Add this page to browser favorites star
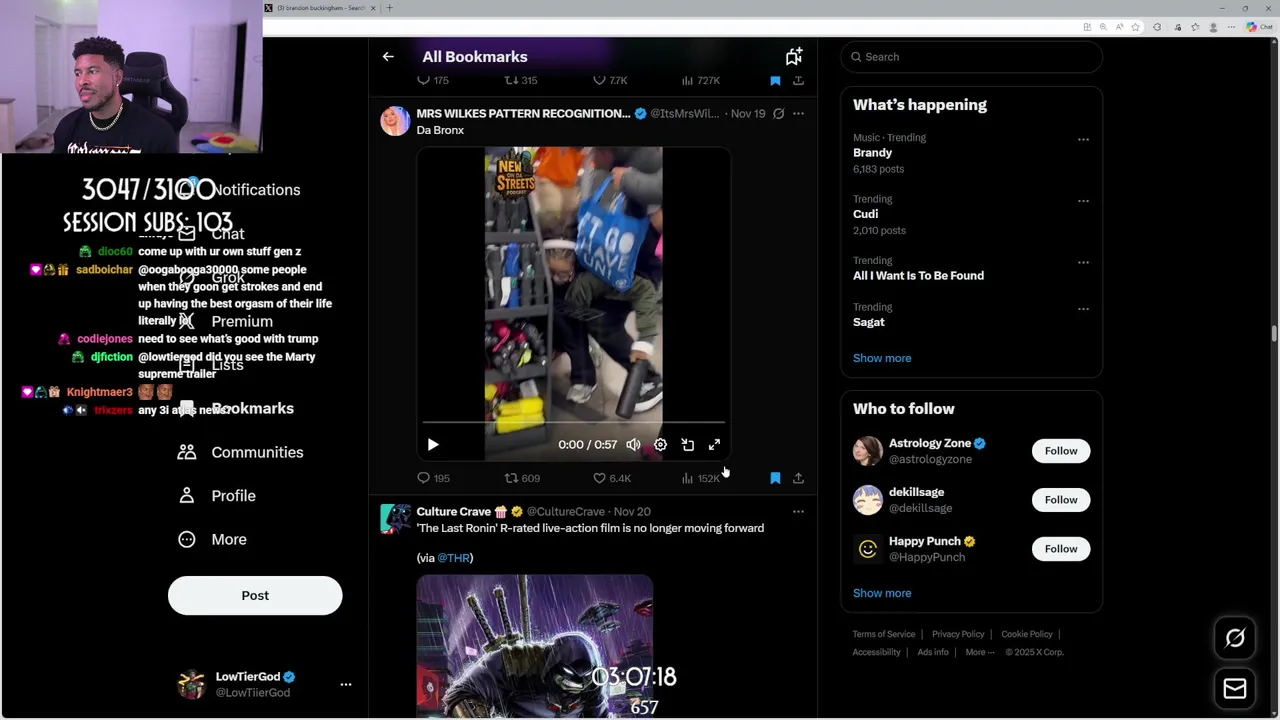 pos(1135,27)
